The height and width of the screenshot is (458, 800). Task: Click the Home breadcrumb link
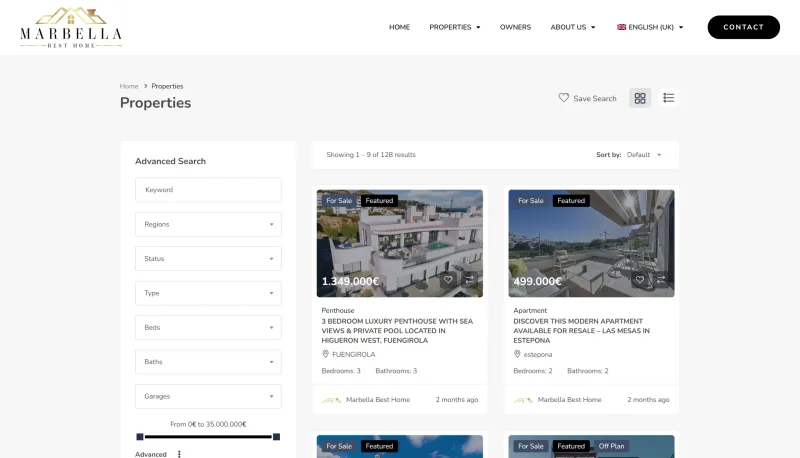pos(129,86)
